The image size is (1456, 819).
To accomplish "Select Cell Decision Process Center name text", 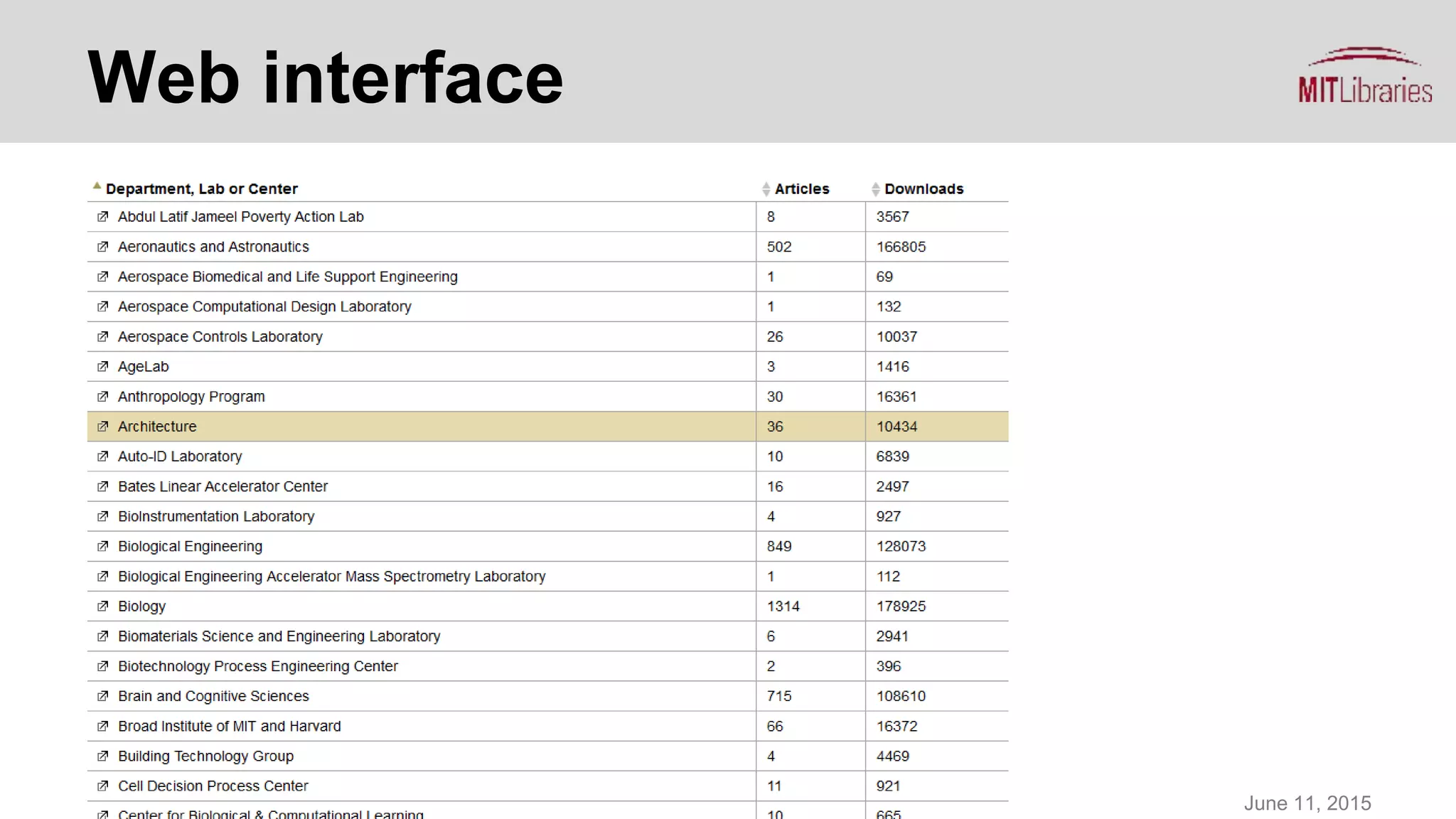I will (x=213, y=786).
